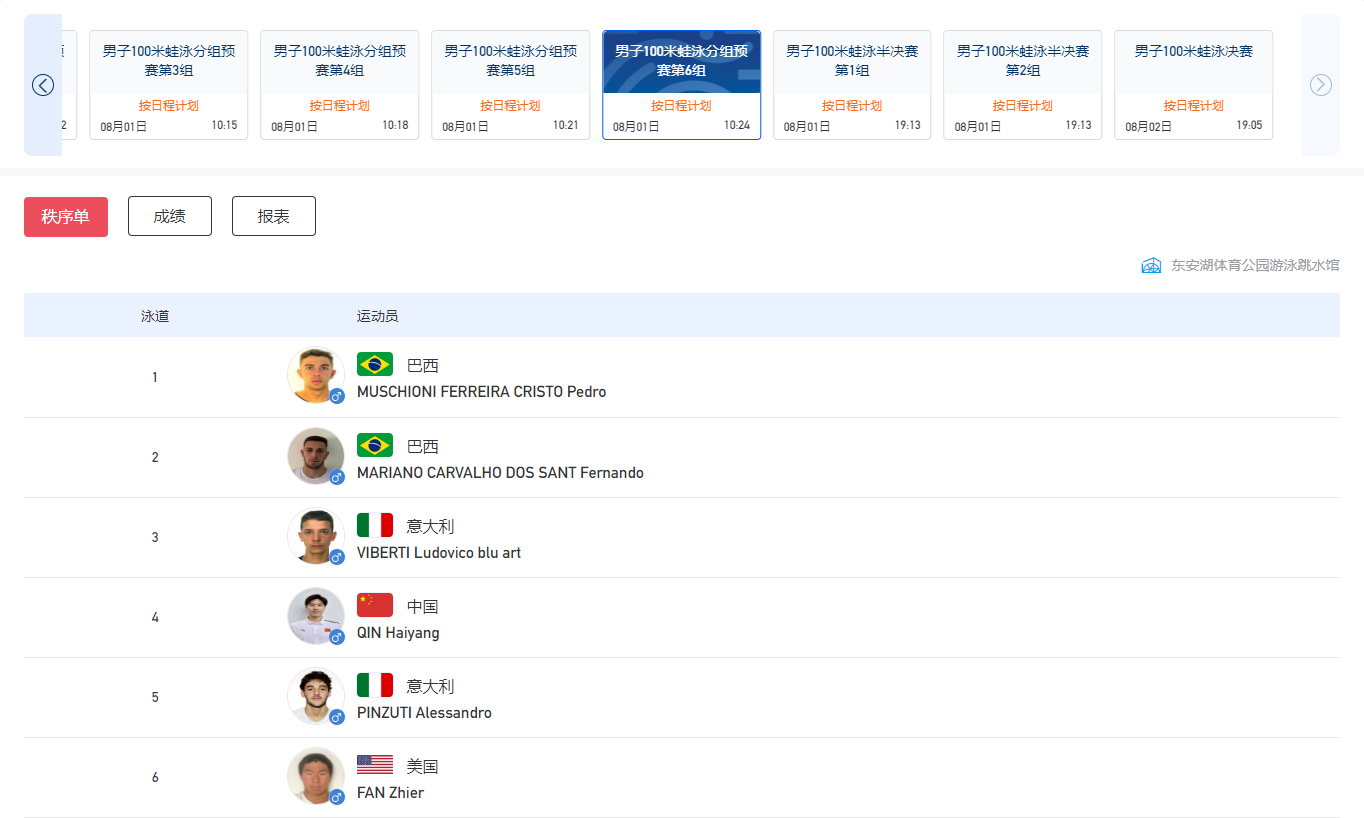Open the men's 100m breaststroke final card
1364x818 pixels.
tap(1193, 84)
